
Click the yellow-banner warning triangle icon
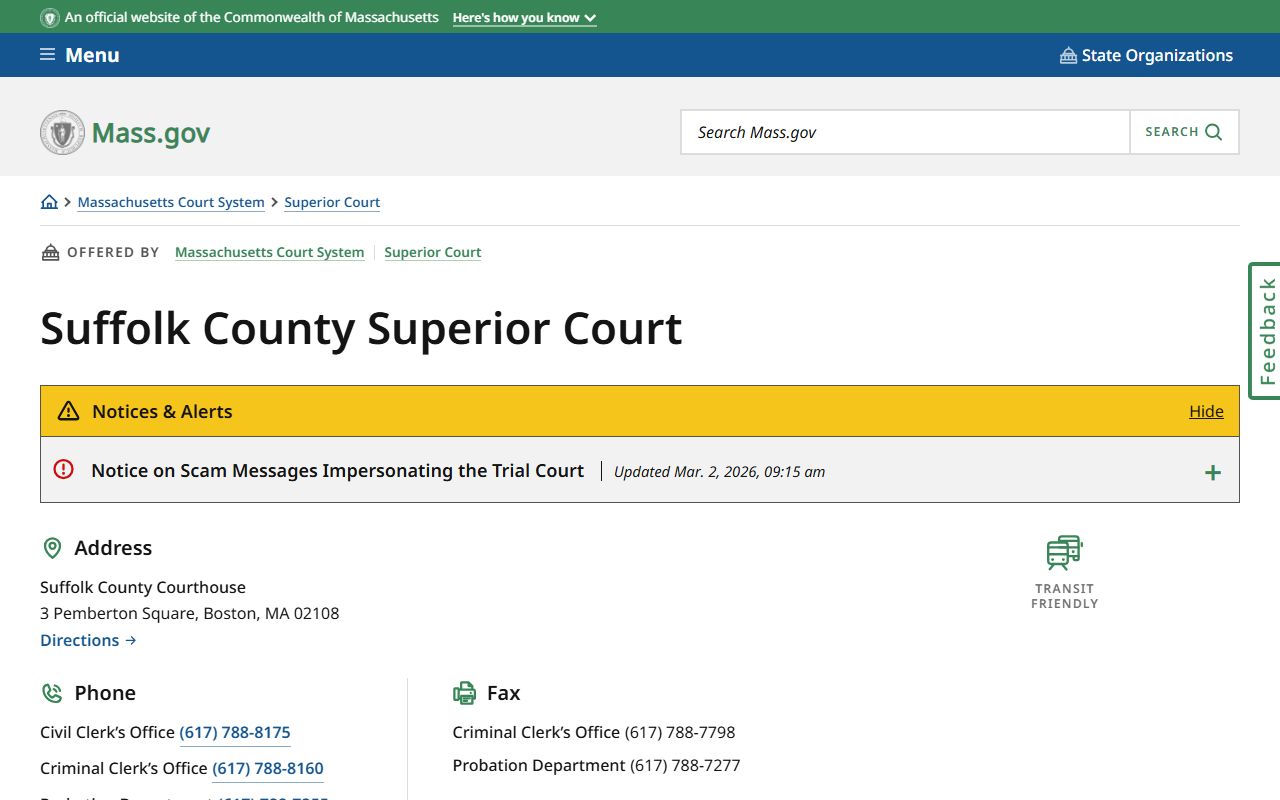click(x=68, y=411)
